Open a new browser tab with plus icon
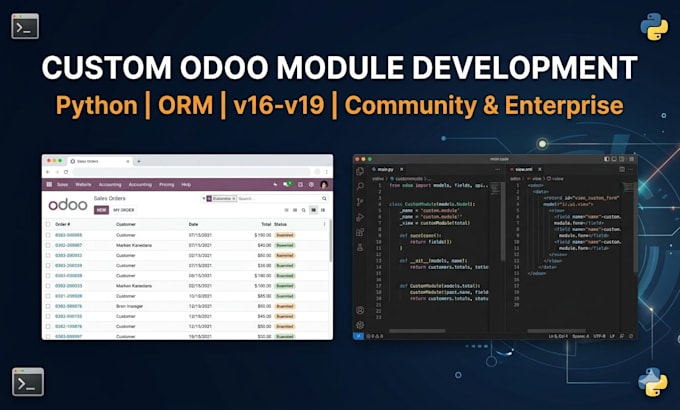680x410 pixels. pos(139,161)
